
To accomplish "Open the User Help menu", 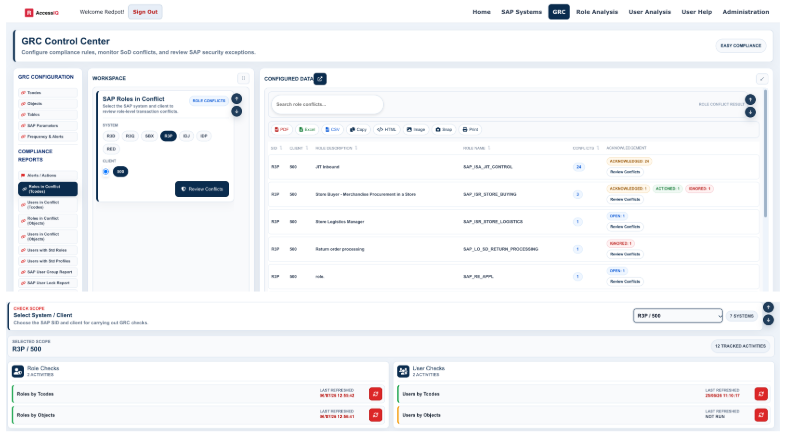I will tap(696, 12).
